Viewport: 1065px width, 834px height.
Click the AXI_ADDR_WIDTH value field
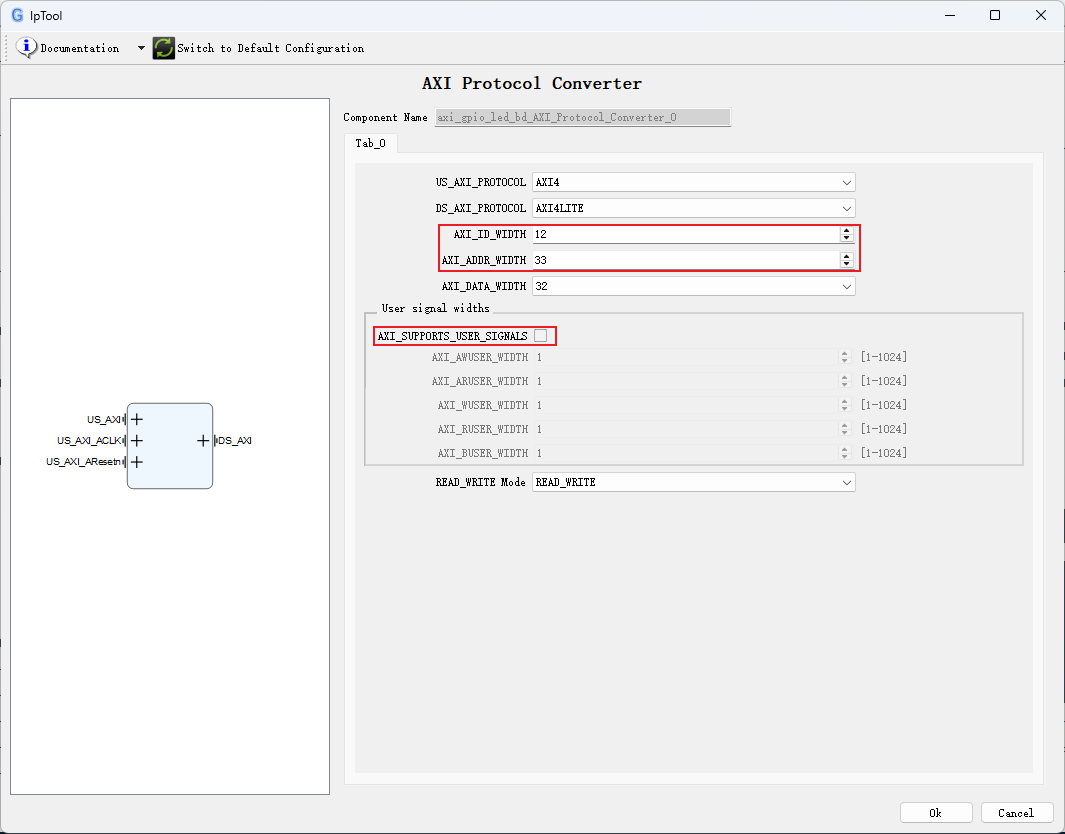(687, 260)
